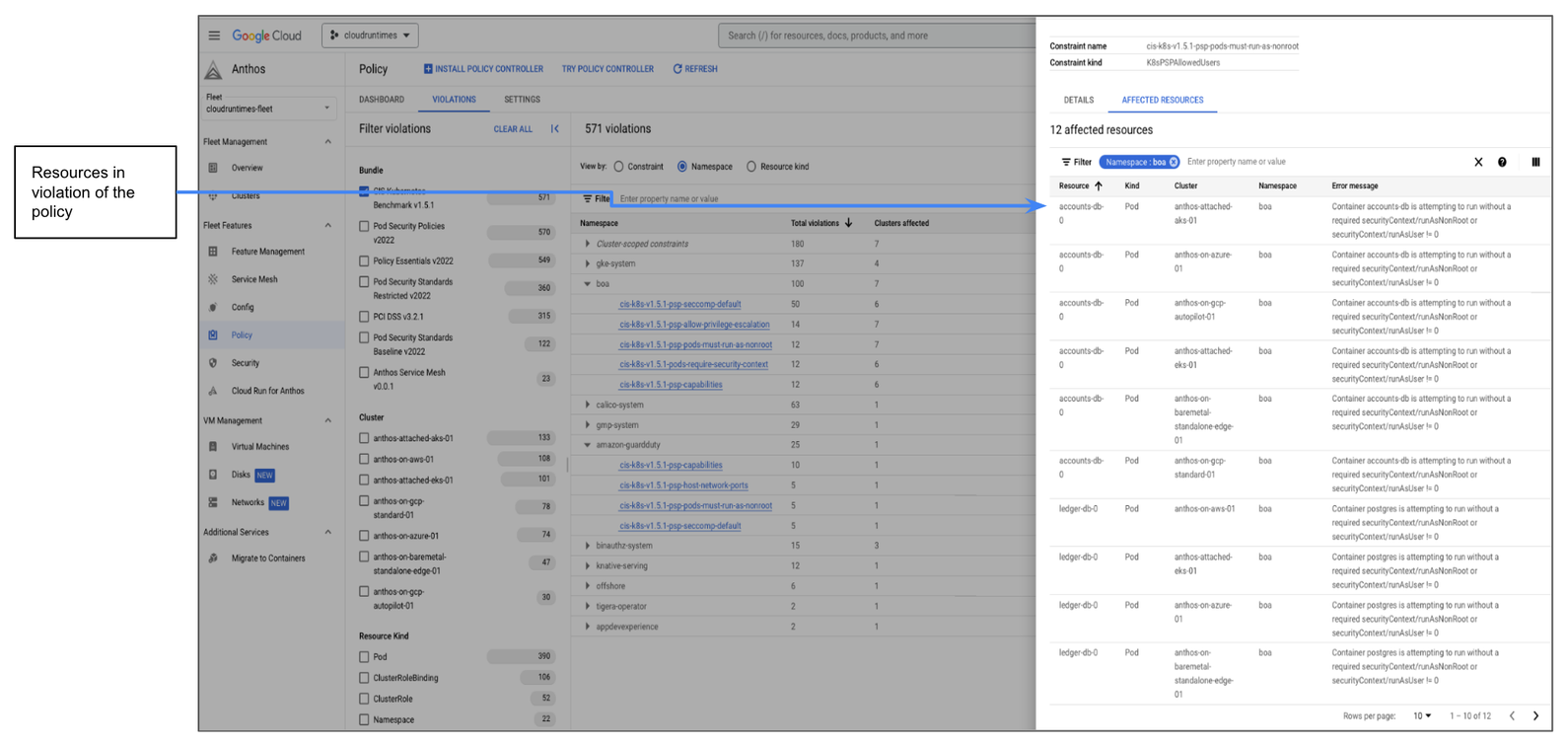The image size is (1568, 743).
Task: Check the PCI DSS v3.2.1 checkbox
Action: pyautogui.click(x=364, y=317)
